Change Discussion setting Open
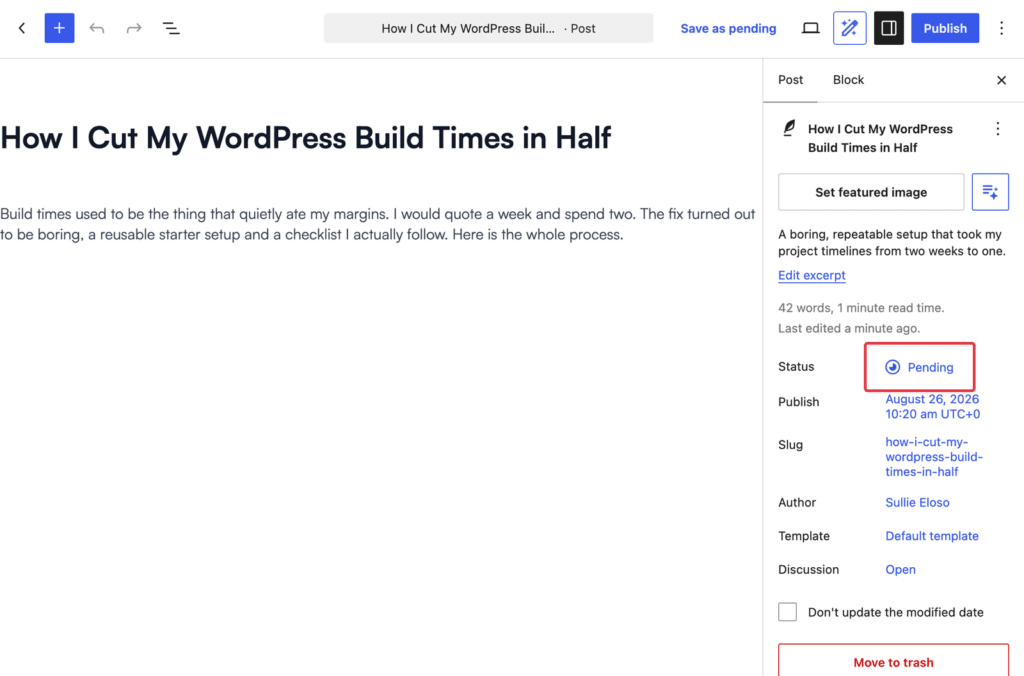Image resolution: width=1024 pixels, height=676 pixels. 901,569
